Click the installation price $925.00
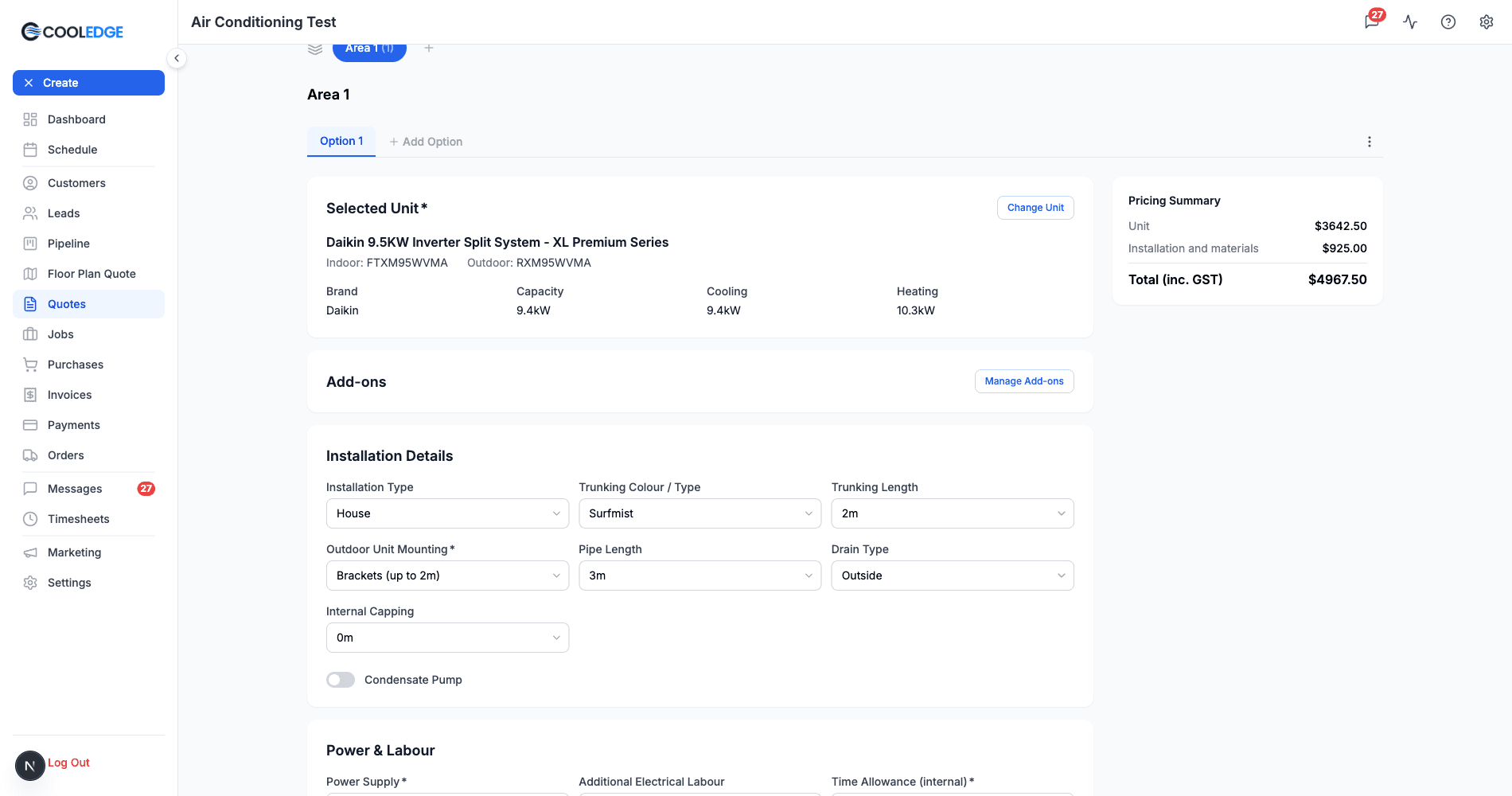 [1344, 248]
